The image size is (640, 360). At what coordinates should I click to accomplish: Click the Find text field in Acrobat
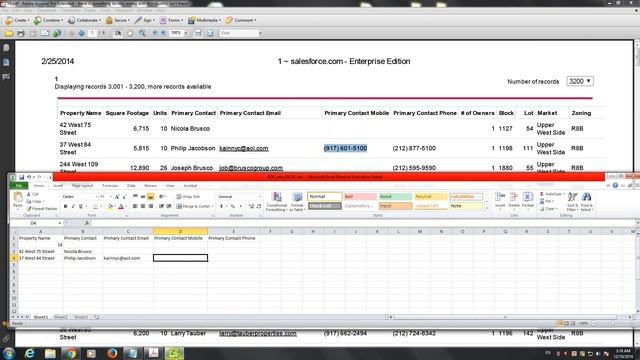point(239,33)
